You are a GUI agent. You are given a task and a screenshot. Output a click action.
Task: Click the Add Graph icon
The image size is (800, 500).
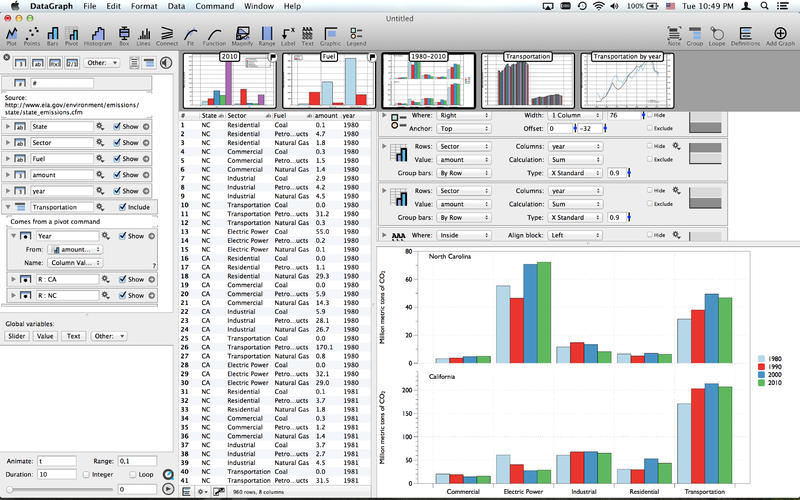pyautogui.click(x=779, y=35)
